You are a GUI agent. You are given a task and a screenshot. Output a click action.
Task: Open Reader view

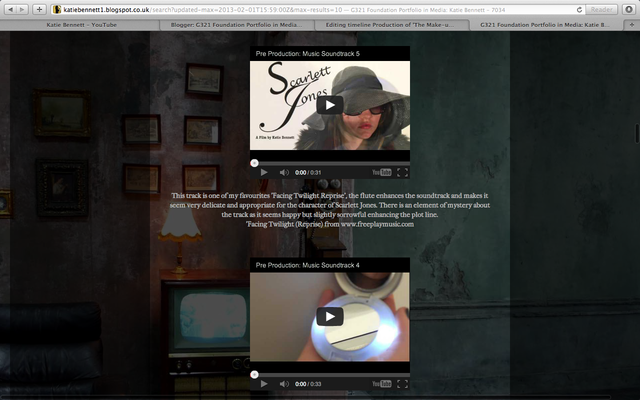[x=601, y=9]
